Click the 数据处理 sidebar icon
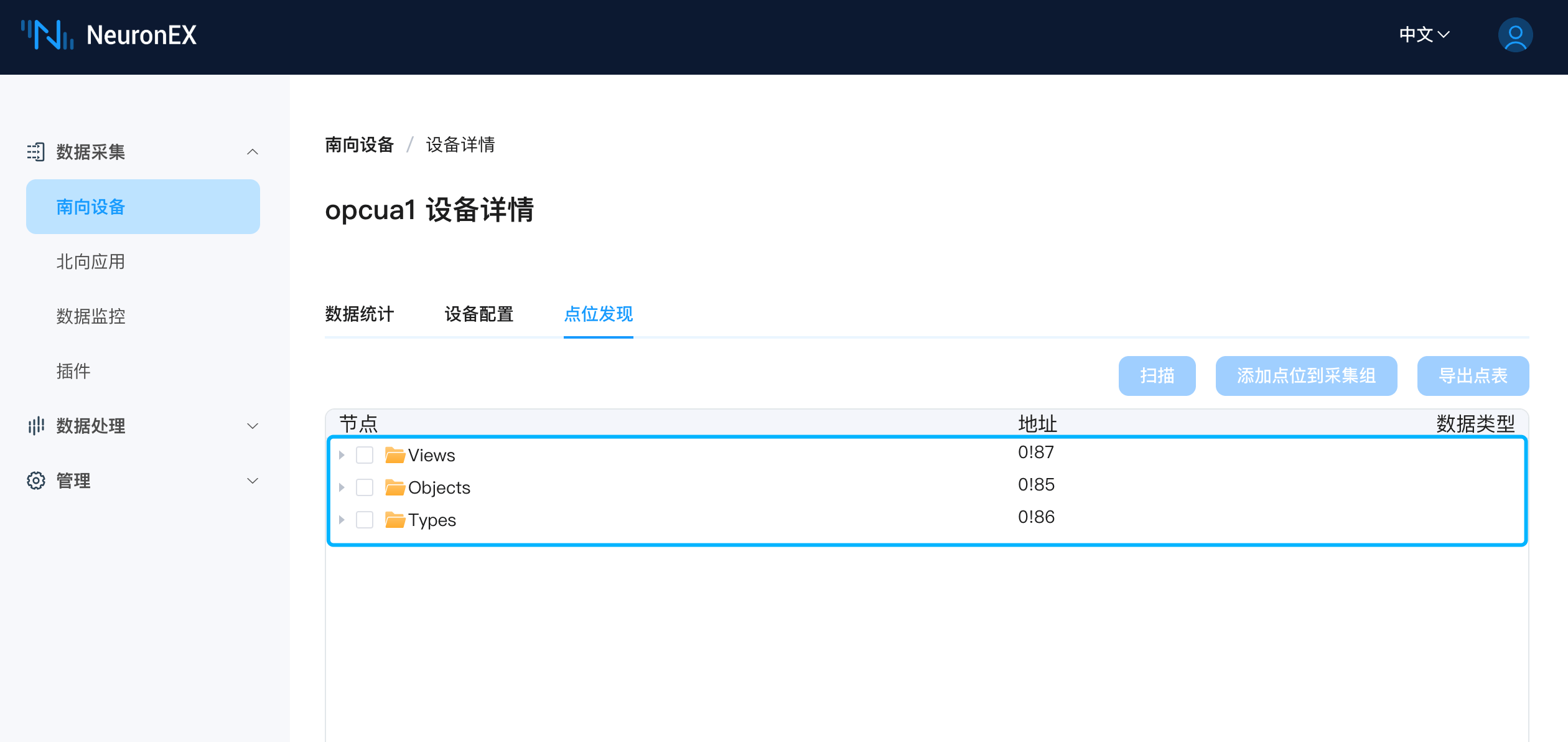 (x=36, y=426)
